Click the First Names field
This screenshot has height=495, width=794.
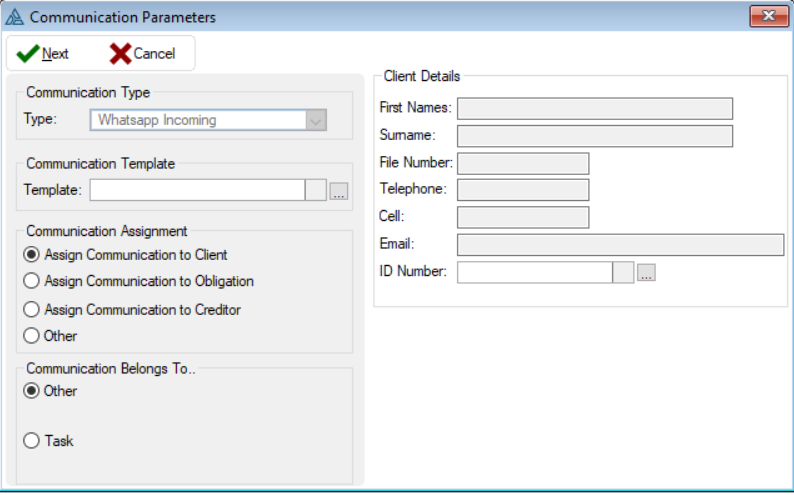coord(594,108)
